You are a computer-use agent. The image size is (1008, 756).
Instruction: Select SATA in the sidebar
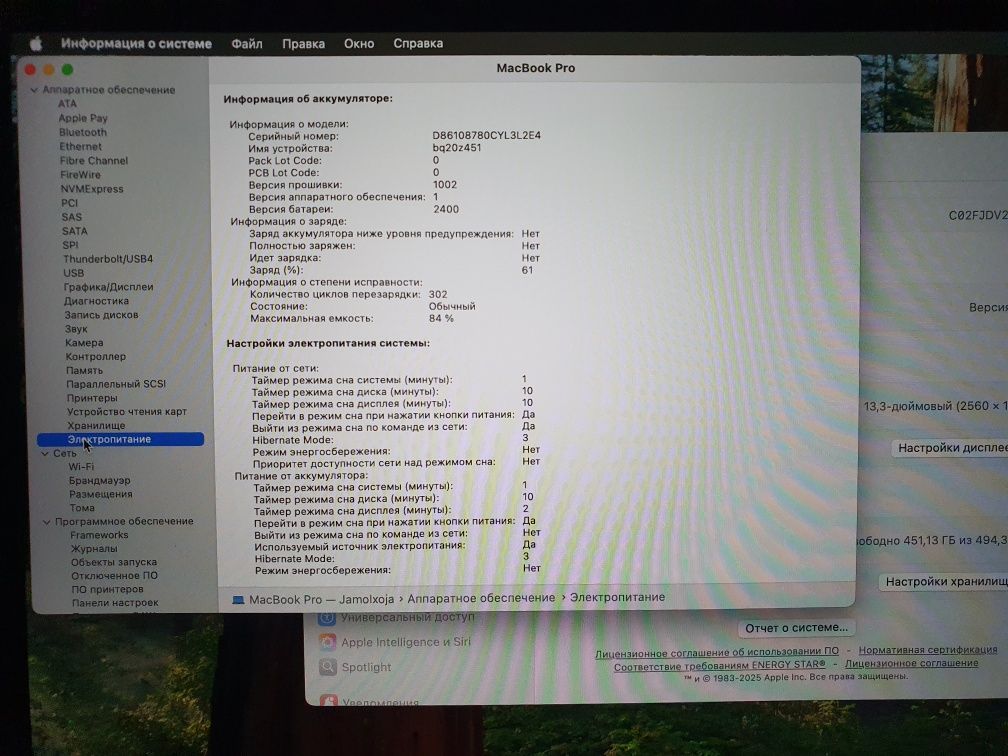(75, 231)
